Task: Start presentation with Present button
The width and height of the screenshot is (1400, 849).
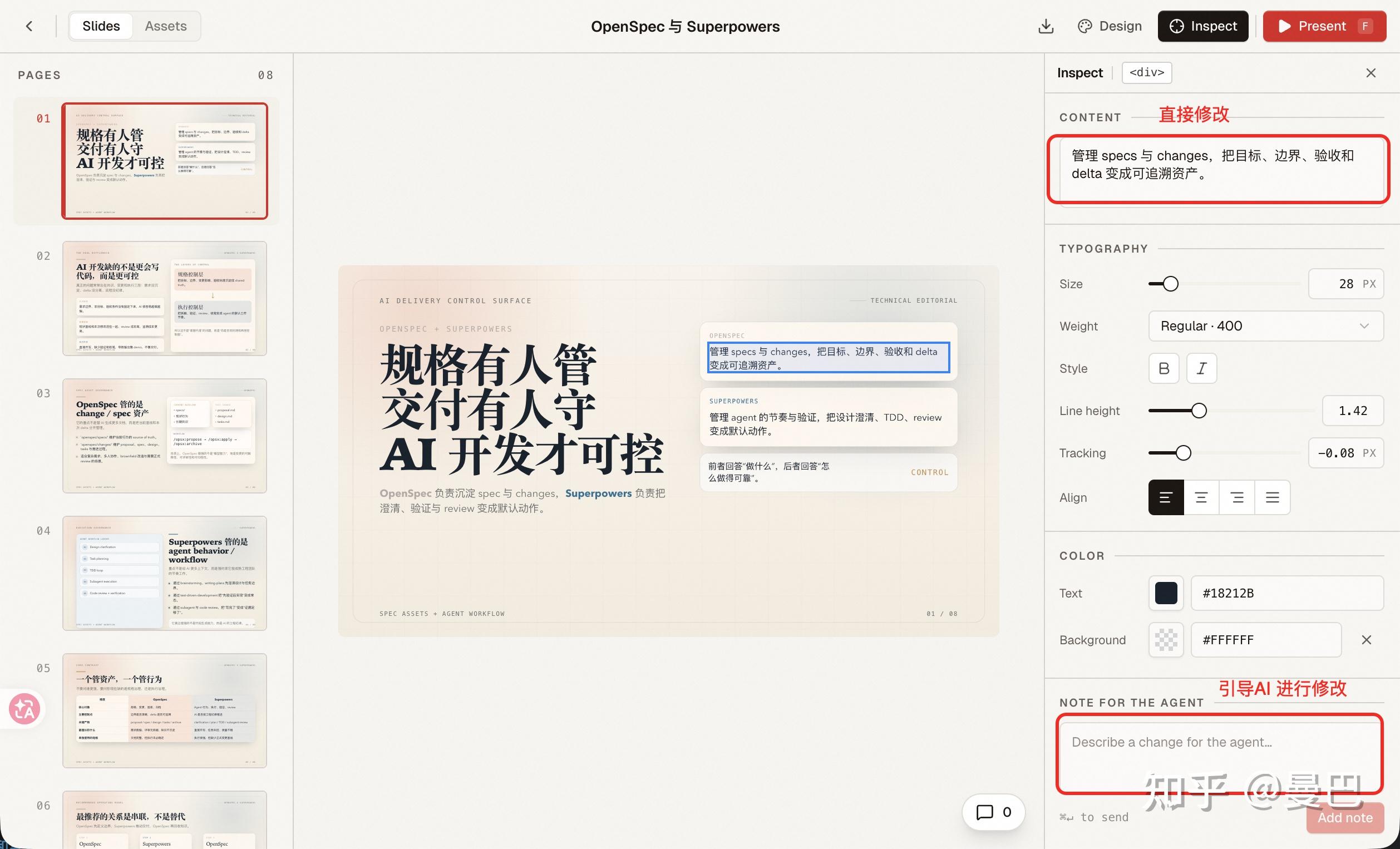Action: click(x=1324, y=26)
